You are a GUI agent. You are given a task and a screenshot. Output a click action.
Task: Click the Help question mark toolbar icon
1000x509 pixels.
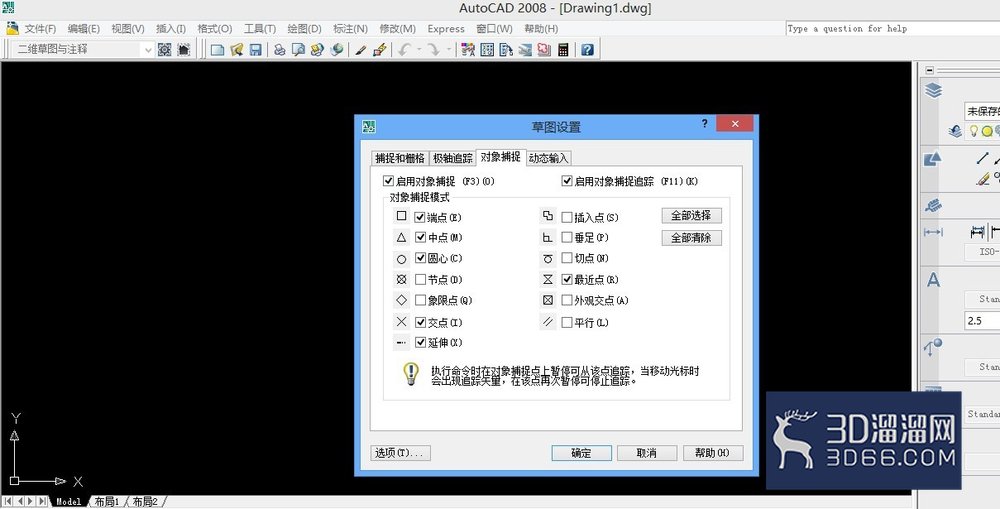pos(587,50)
